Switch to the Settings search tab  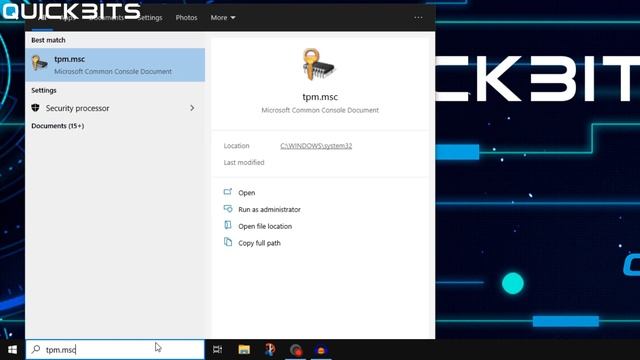point(150,18)
